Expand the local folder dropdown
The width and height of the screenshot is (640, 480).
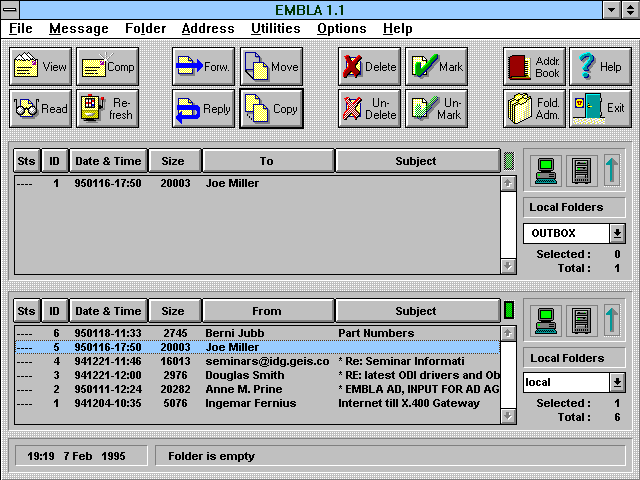(x=617, y=382)
